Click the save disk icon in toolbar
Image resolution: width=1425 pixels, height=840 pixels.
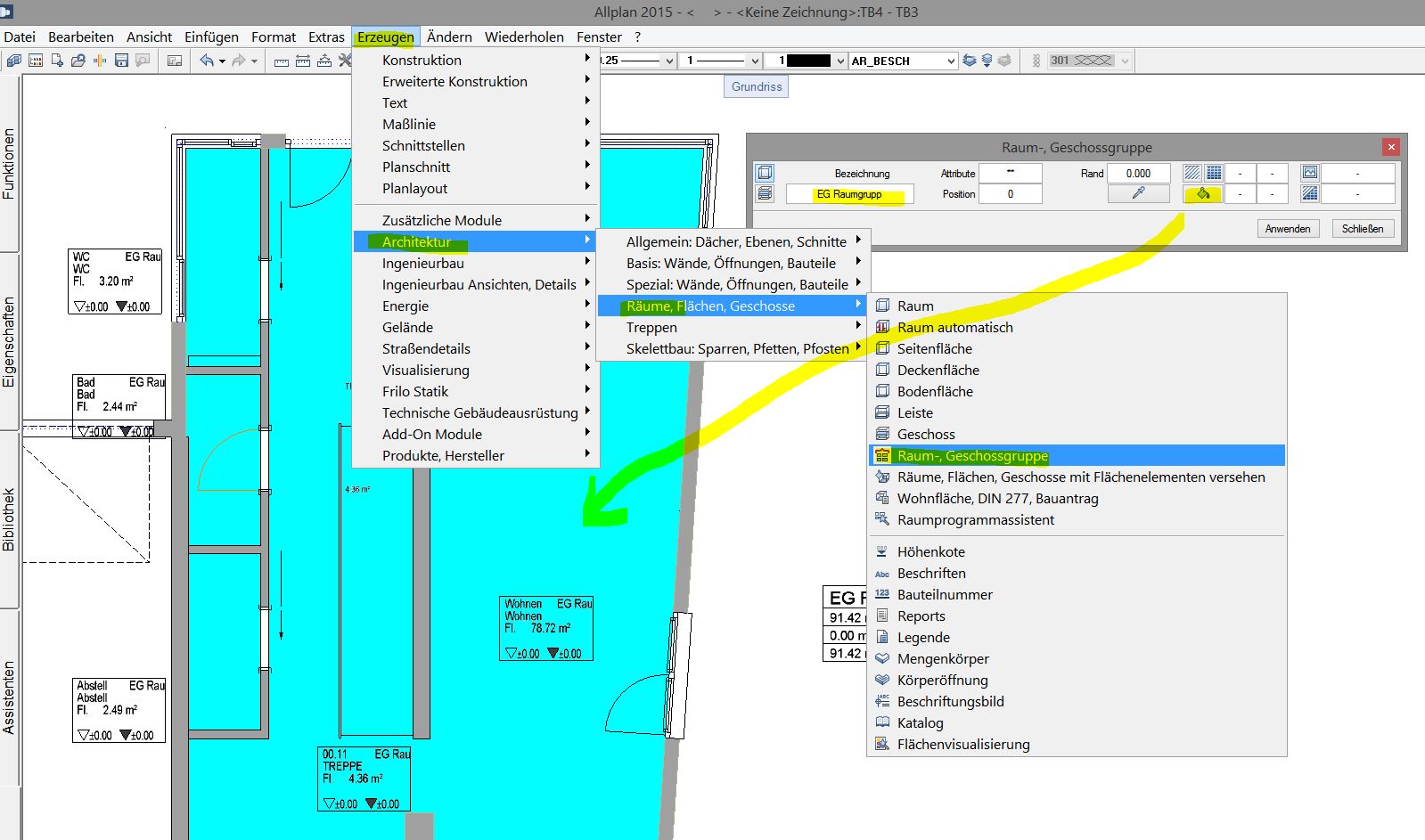(x=121, y=61)
